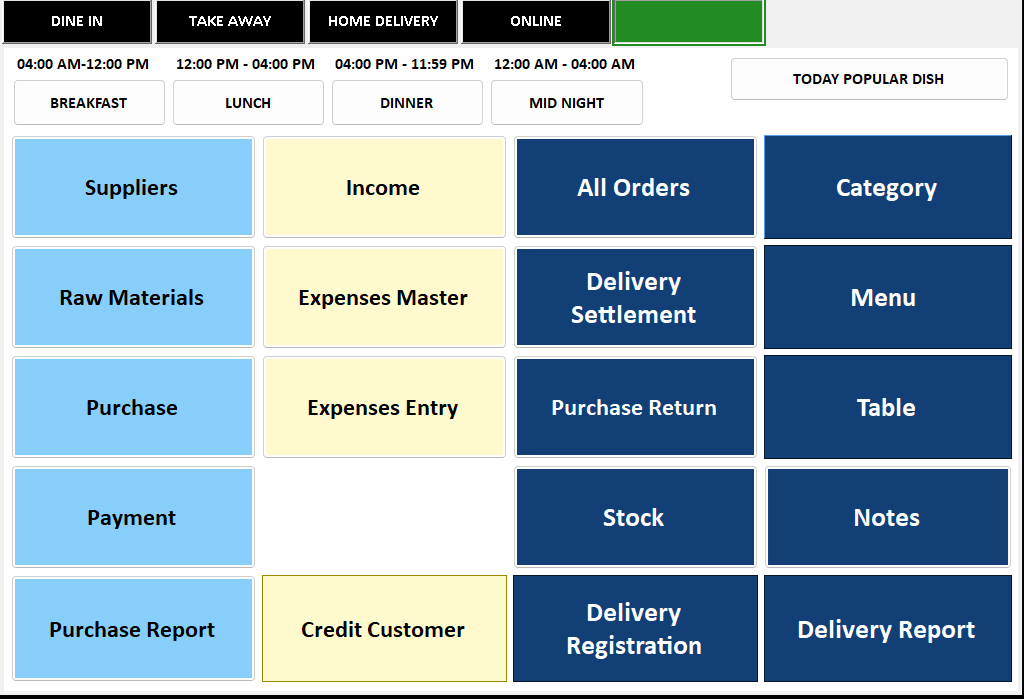Go to the Purchase screen
The image size is (1024, 699).
133,407
